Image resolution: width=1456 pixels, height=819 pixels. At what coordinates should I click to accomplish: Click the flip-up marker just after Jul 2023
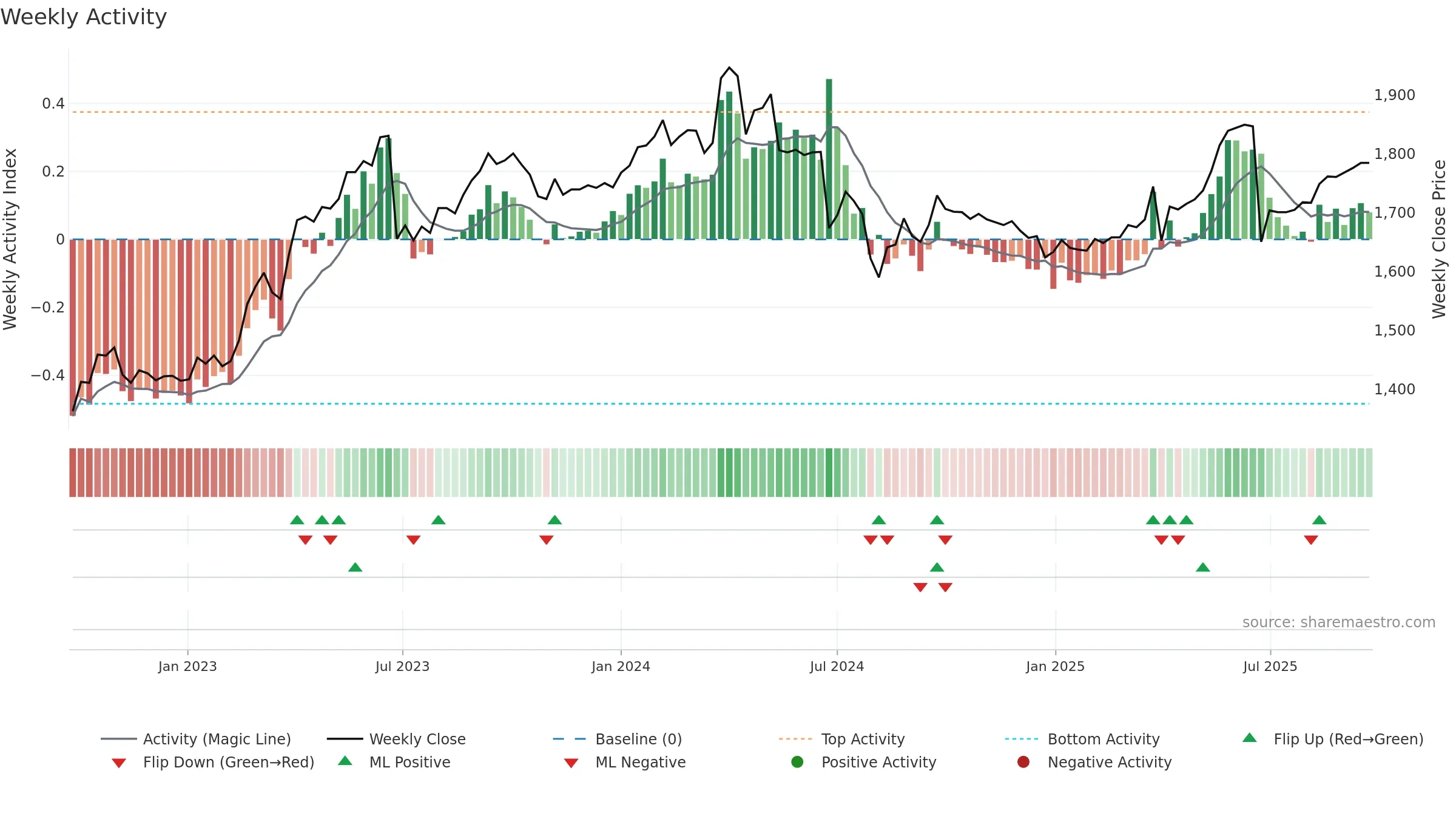[x=439, y=520]
